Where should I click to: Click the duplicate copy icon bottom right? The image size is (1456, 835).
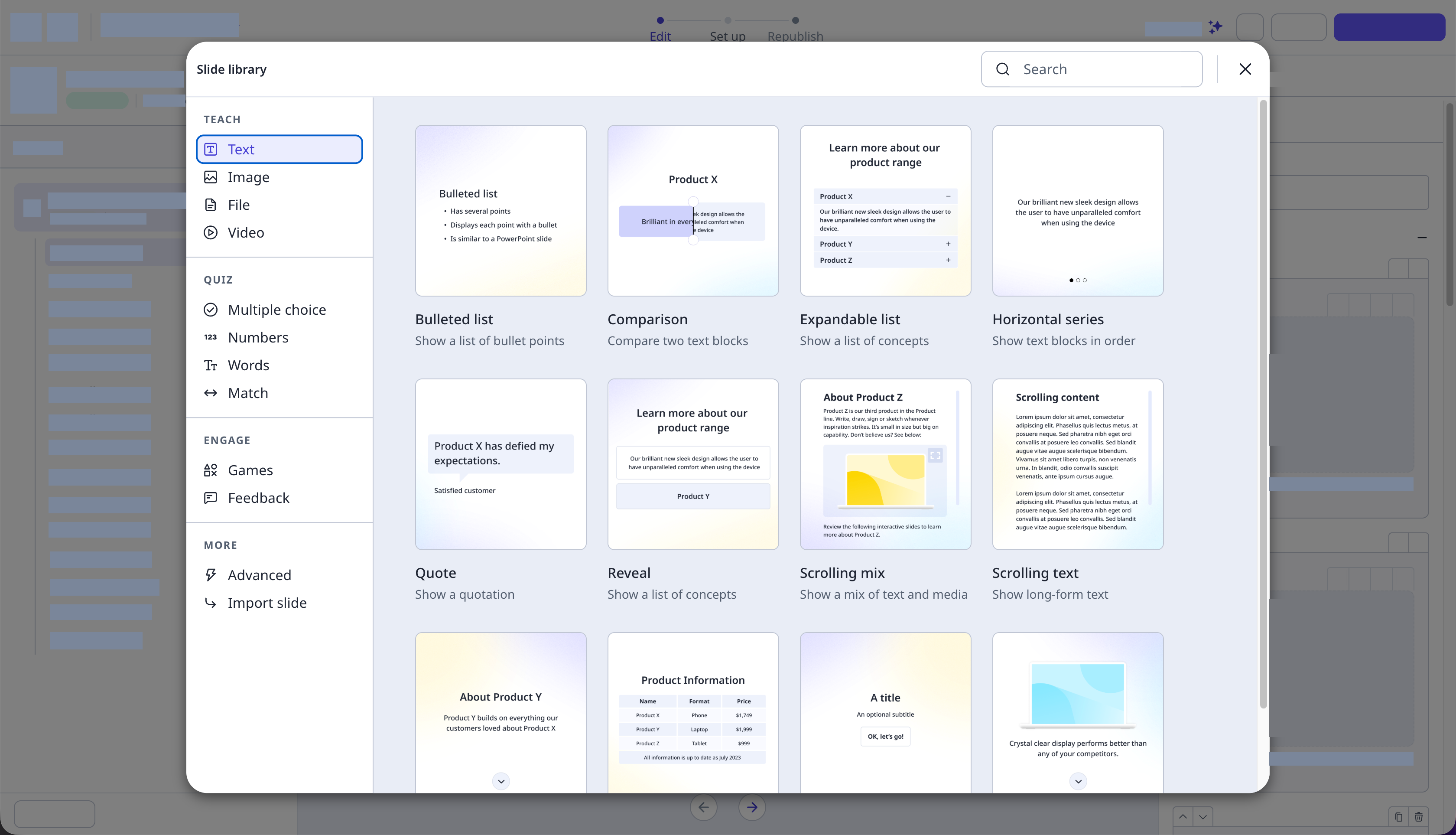coord(1399,817)
